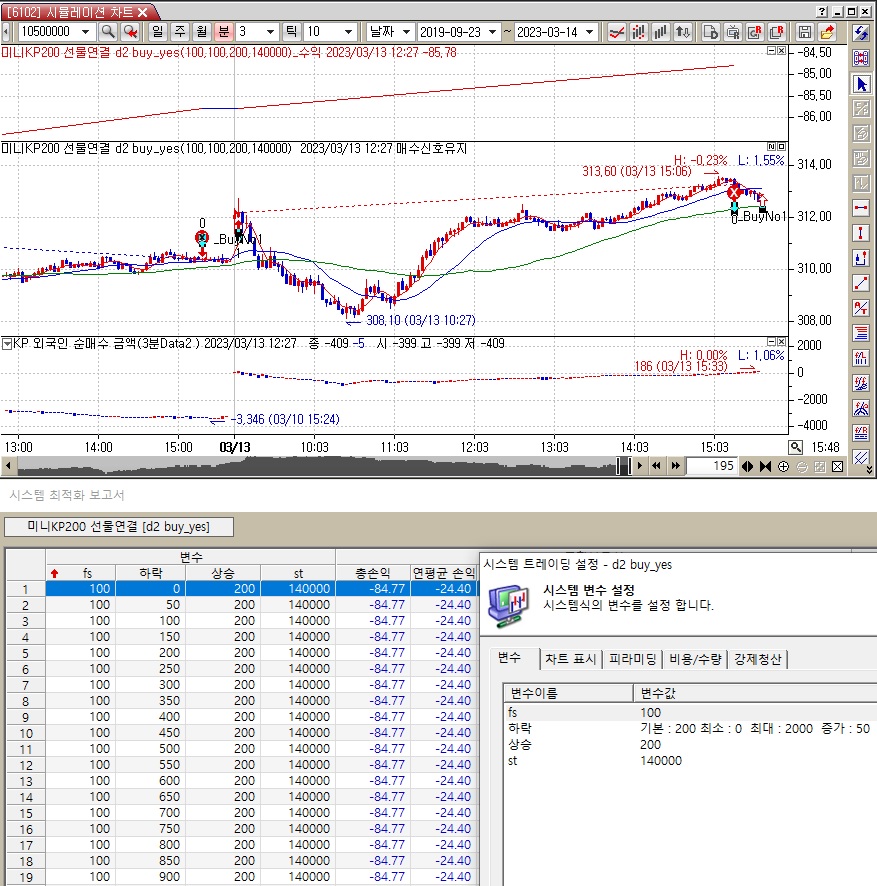Open the symbol code 10500000 dropdown
This screenshot has height=886, width=877.
point(85,32)
